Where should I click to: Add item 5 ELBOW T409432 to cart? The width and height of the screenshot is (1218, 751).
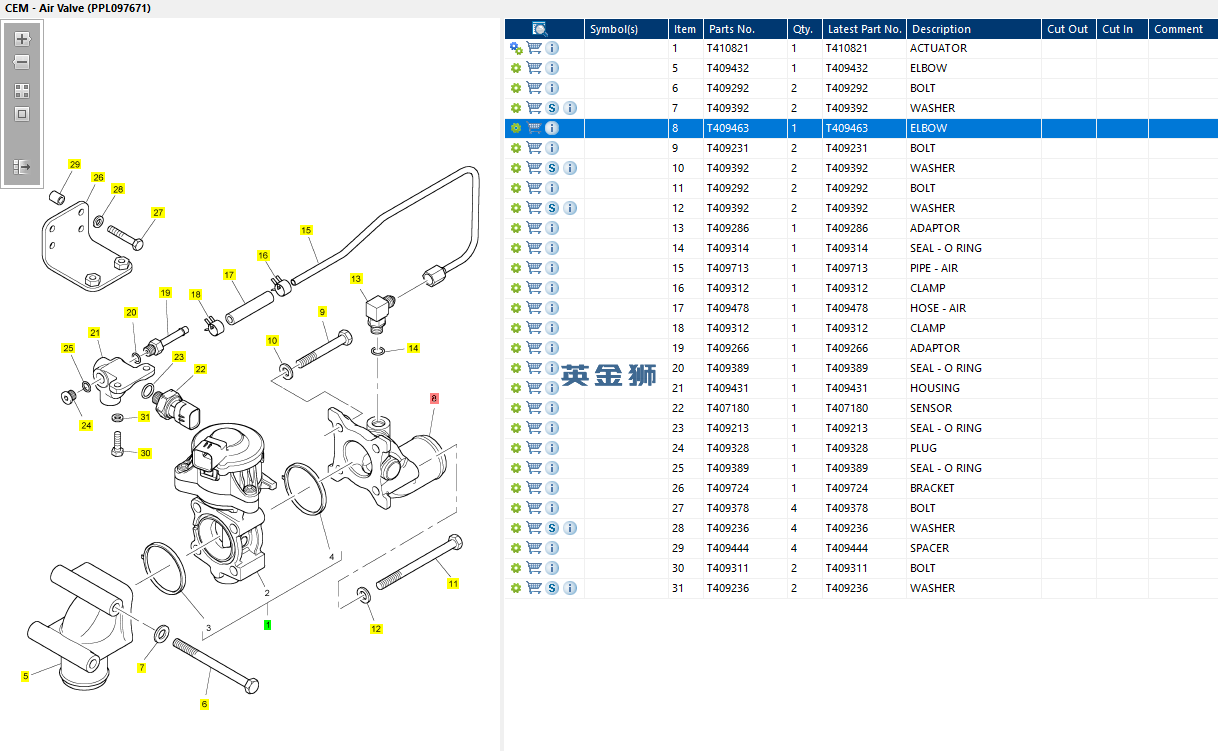534,68
